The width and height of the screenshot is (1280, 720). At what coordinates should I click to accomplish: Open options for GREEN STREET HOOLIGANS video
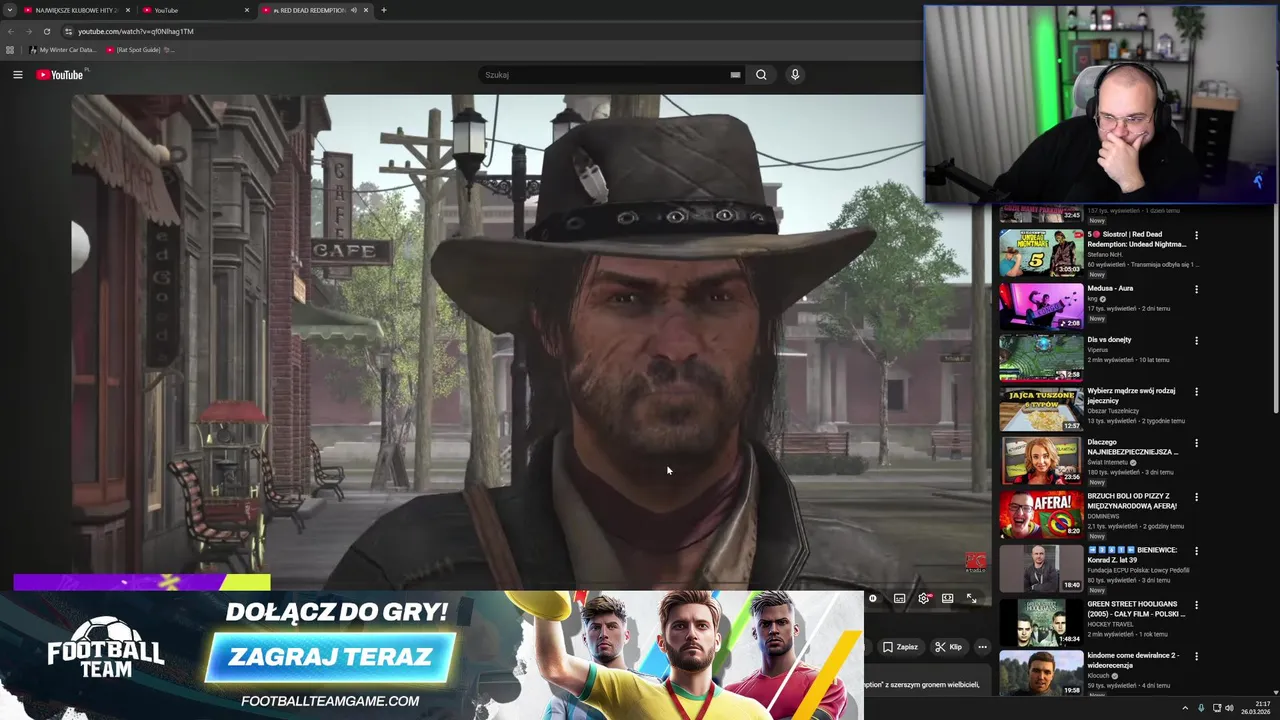(x=1196, y=605)
